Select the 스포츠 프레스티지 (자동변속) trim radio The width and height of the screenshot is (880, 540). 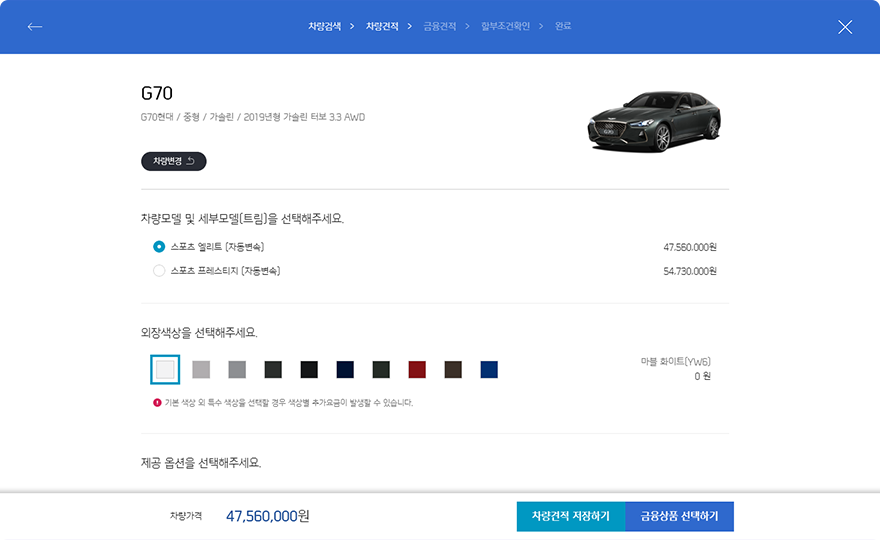coord(159,271)
